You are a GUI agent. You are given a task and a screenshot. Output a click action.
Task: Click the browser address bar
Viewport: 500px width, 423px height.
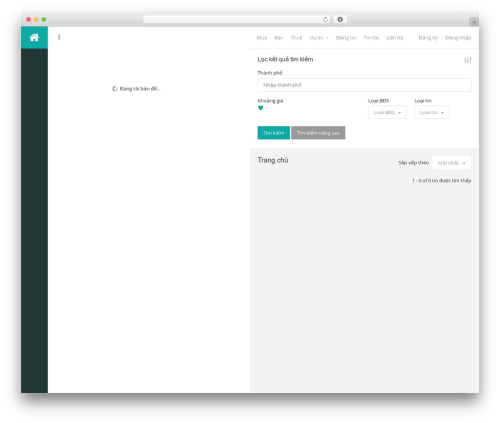point(237,19)
